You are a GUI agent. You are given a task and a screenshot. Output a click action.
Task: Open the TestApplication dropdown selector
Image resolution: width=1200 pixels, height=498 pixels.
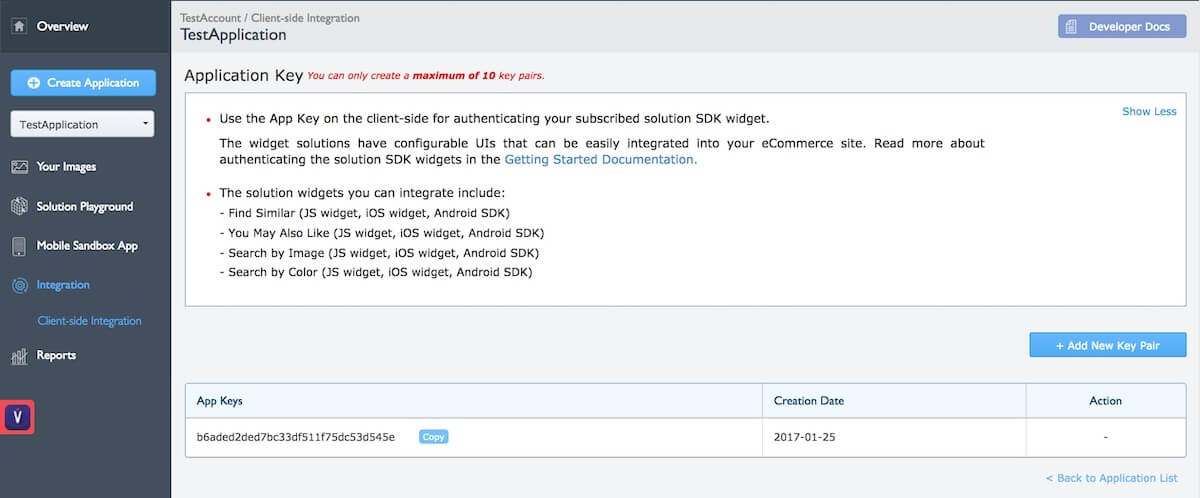pos(82,124)
